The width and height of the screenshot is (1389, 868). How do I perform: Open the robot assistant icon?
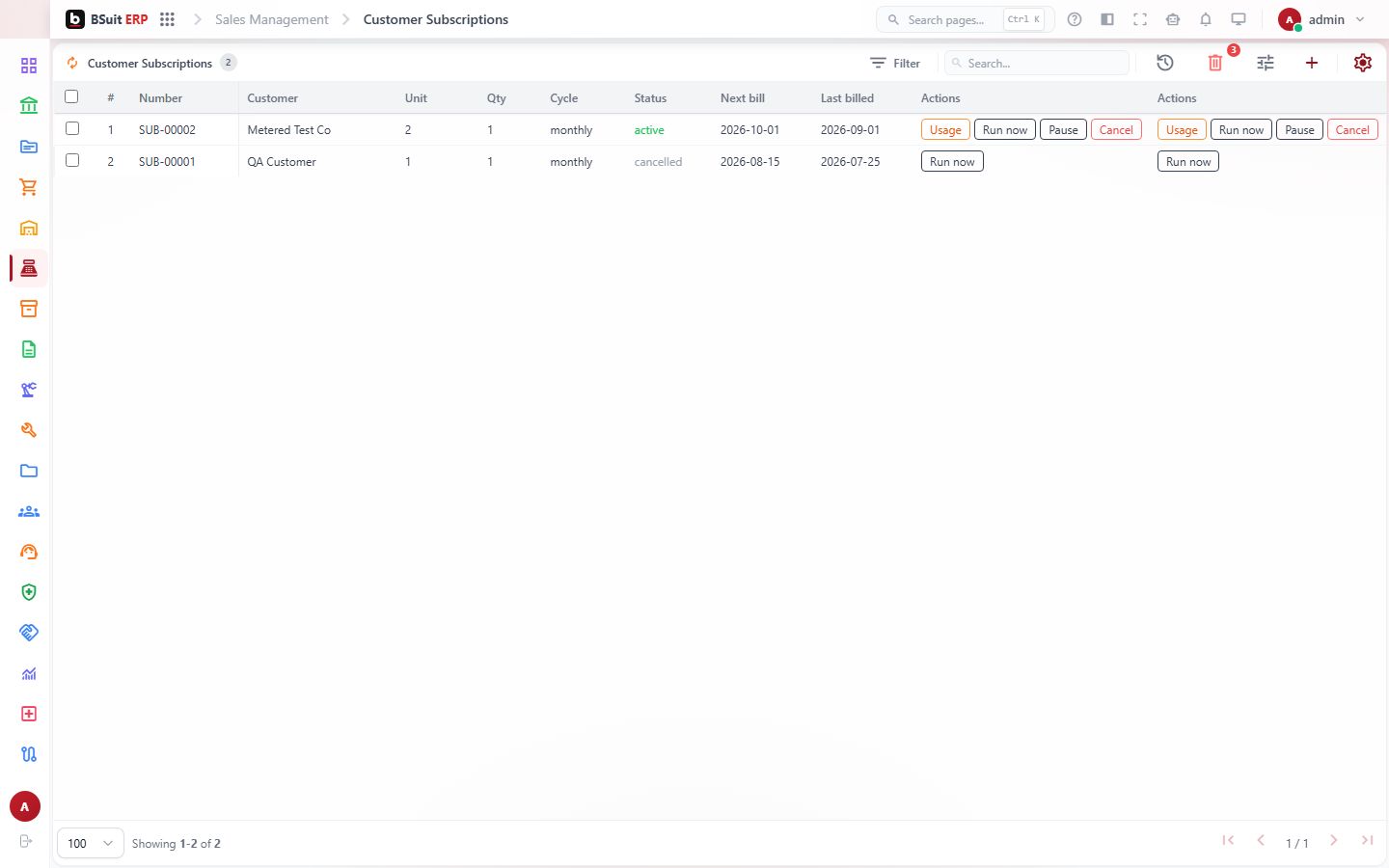click(1173, 19)
